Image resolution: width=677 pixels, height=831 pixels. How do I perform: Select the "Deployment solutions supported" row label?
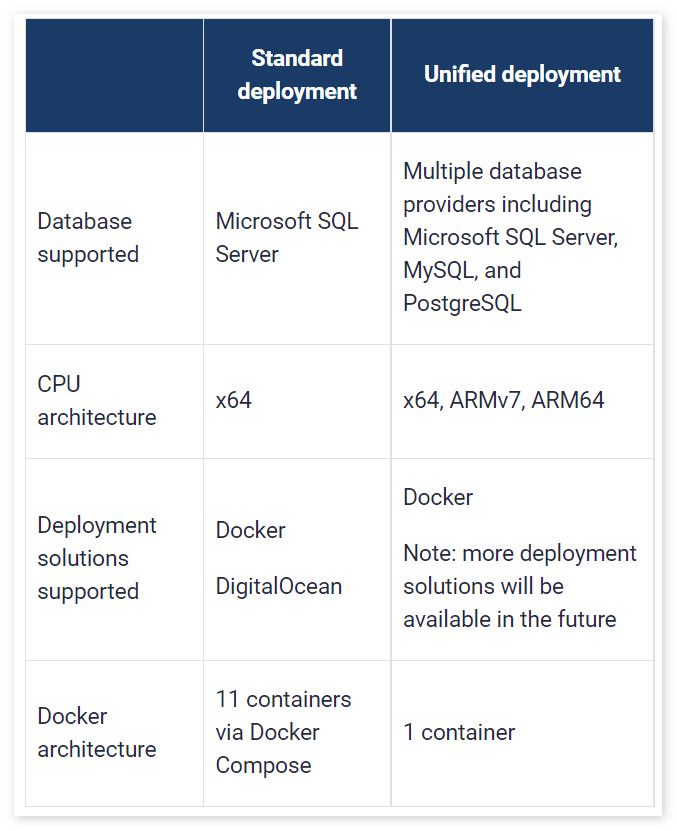pos(97,558)
